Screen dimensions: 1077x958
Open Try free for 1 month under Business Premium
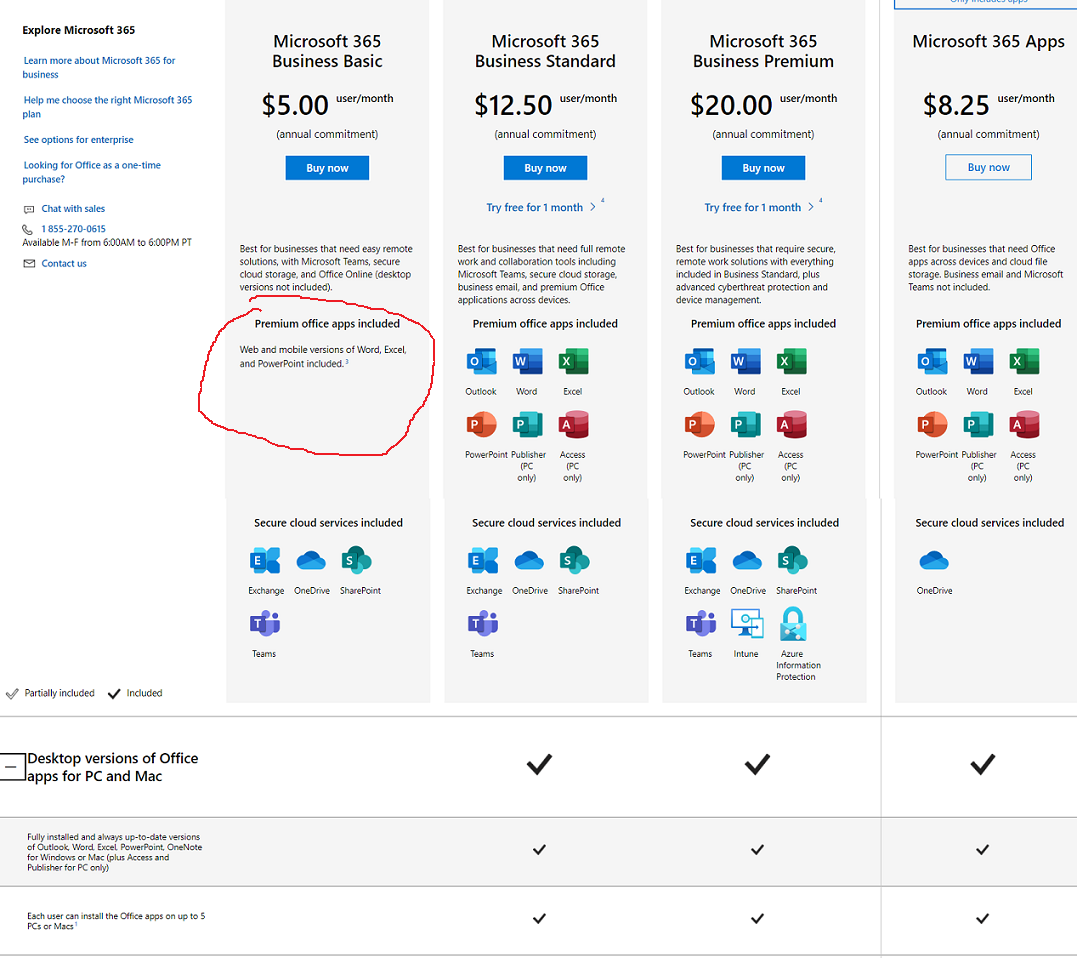759,207
